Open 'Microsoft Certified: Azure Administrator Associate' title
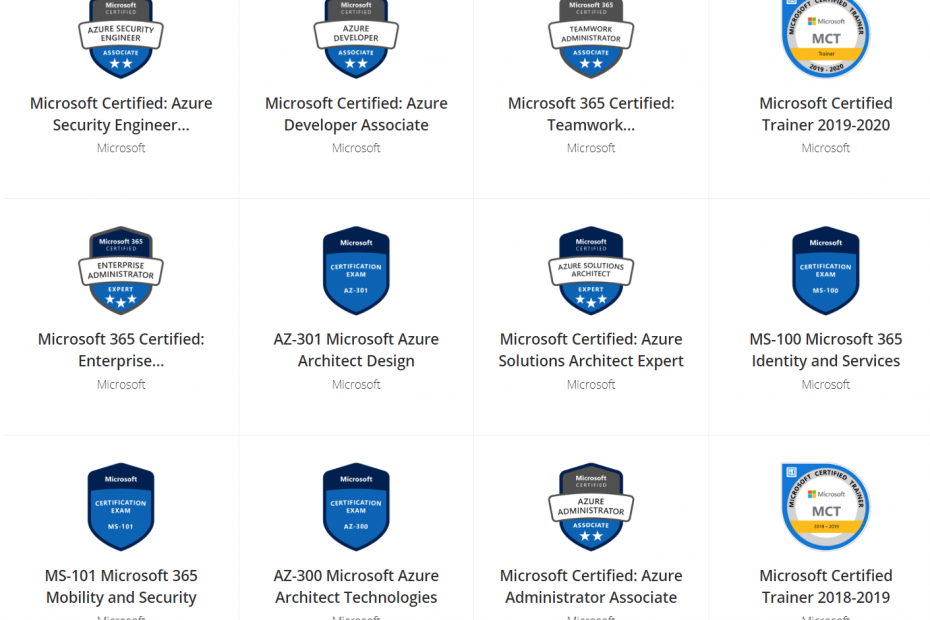The width and height of the screenshot is (930, 620). coord(591,586)
